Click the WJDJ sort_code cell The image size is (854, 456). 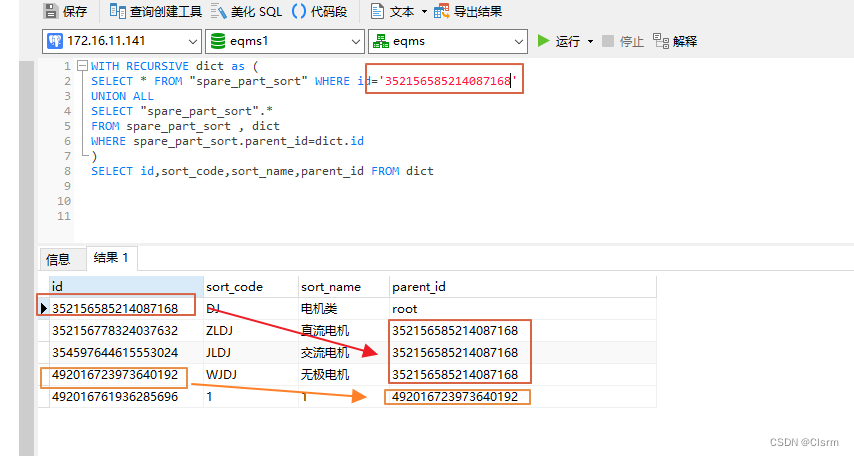pyautogui.click(x=251, y=375)
